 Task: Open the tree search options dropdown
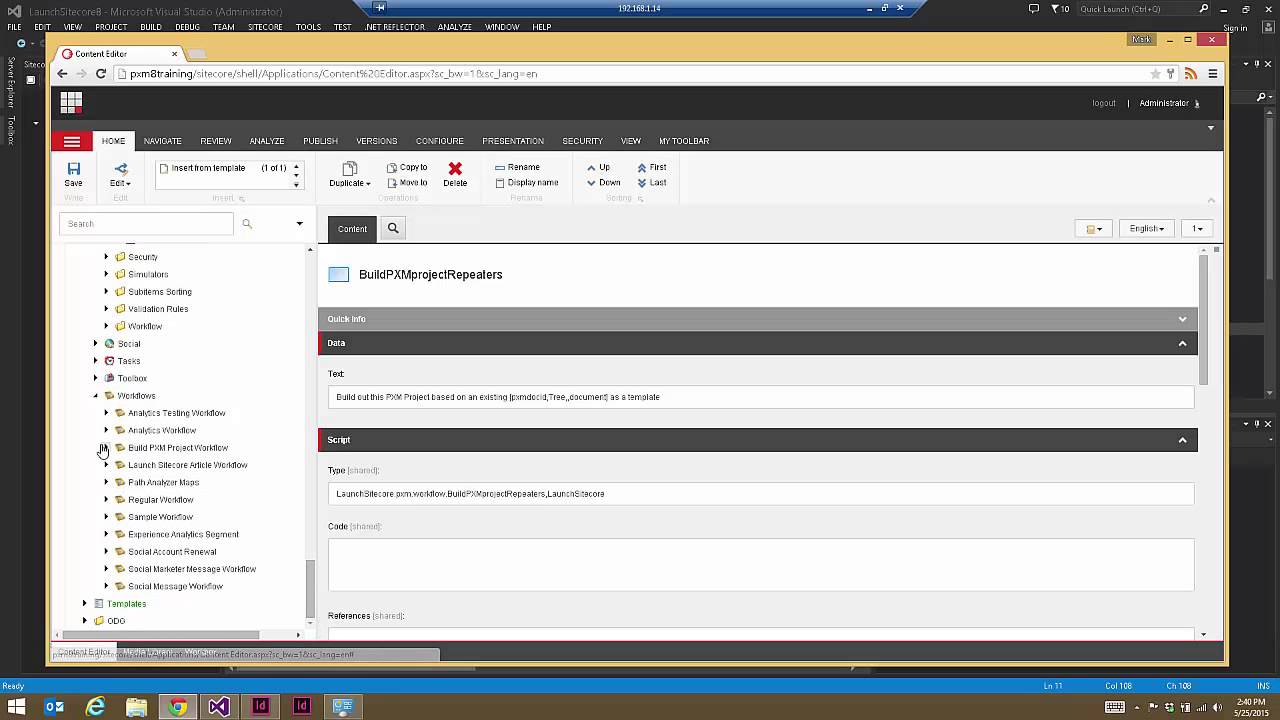(299, 224)
